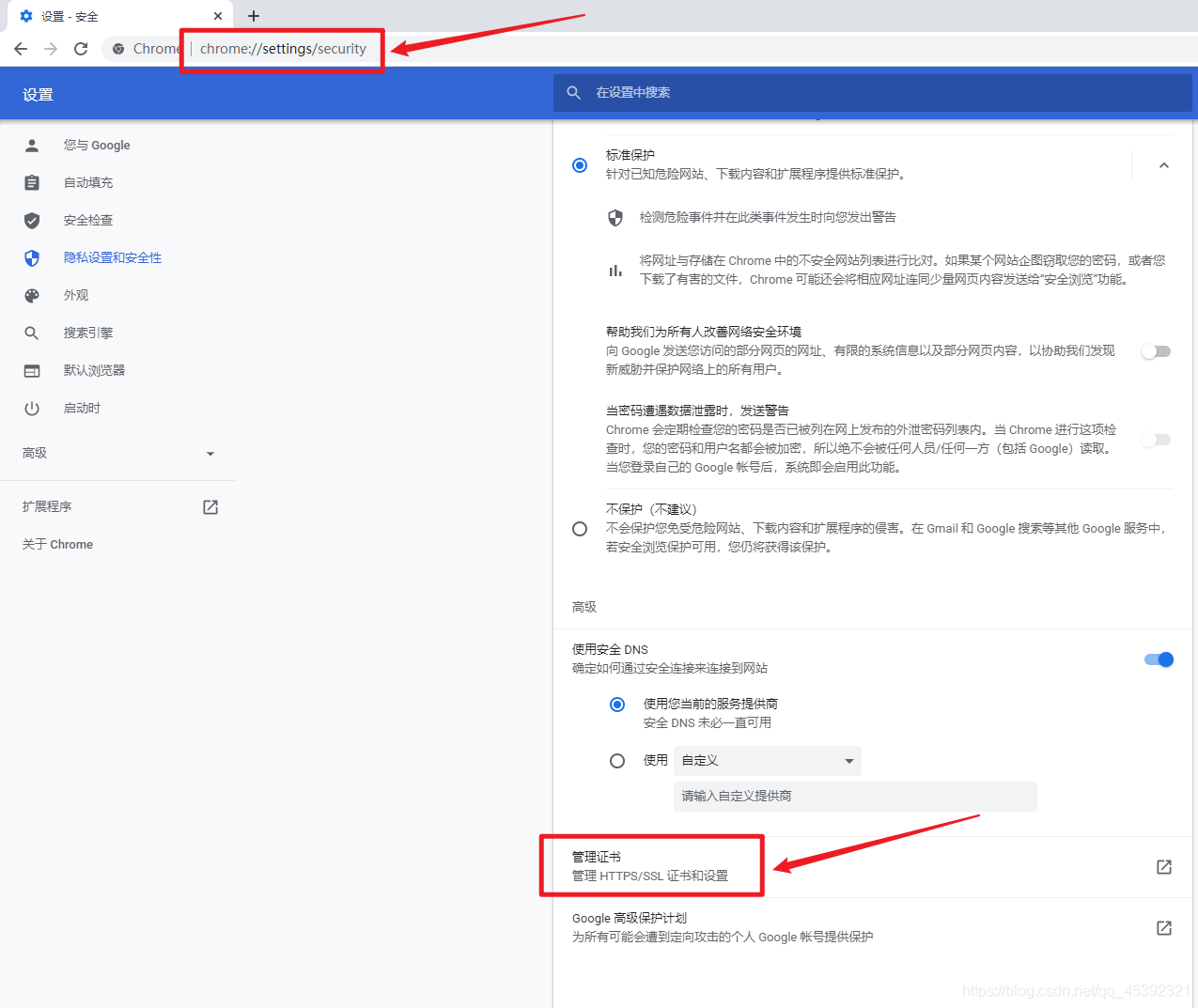
Task: Select the 不保护（不建议）radio button
Action: click(579, 528)
